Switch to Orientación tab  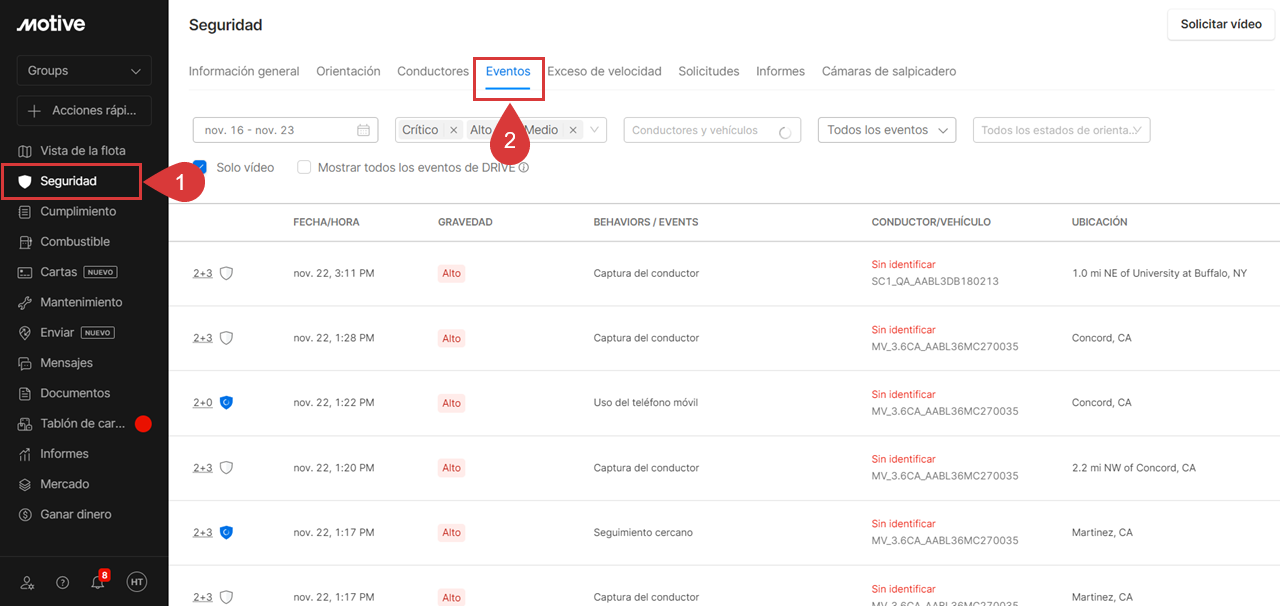348,71
